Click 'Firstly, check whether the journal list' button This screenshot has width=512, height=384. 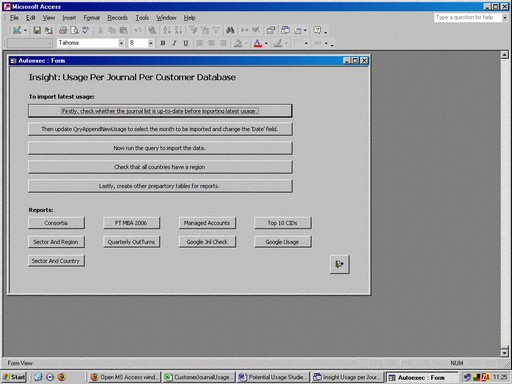[x=160, y=111]
